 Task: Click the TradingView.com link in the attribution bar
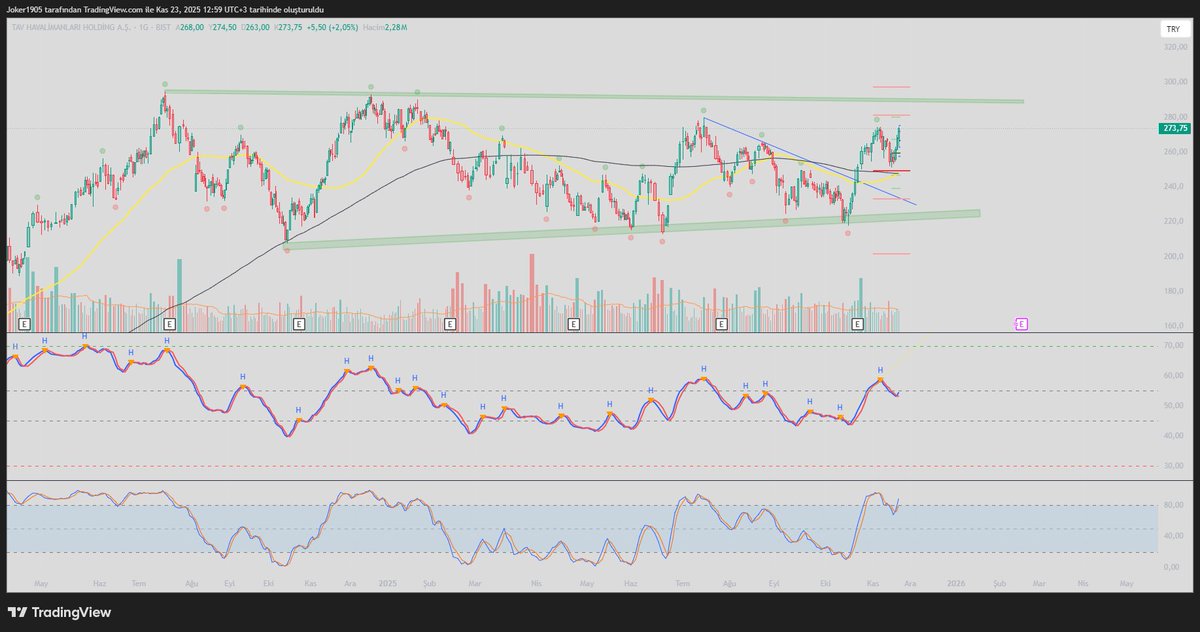[x=108, y=10]
